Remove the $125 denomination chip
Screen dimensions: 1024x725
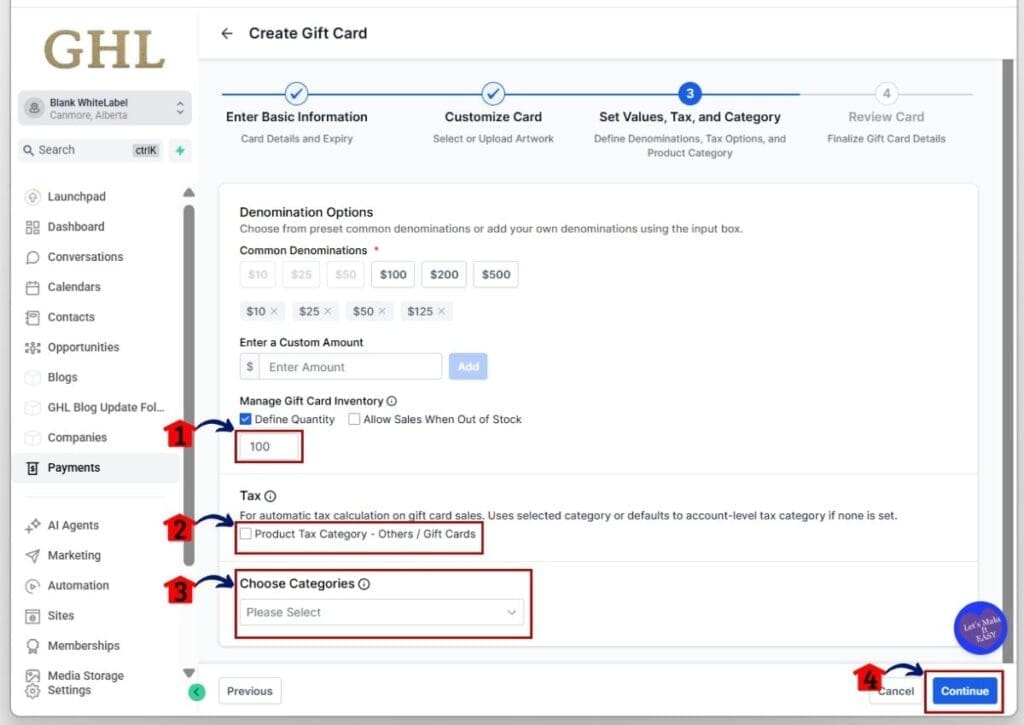pyautogui.click(x=441, y=312)
